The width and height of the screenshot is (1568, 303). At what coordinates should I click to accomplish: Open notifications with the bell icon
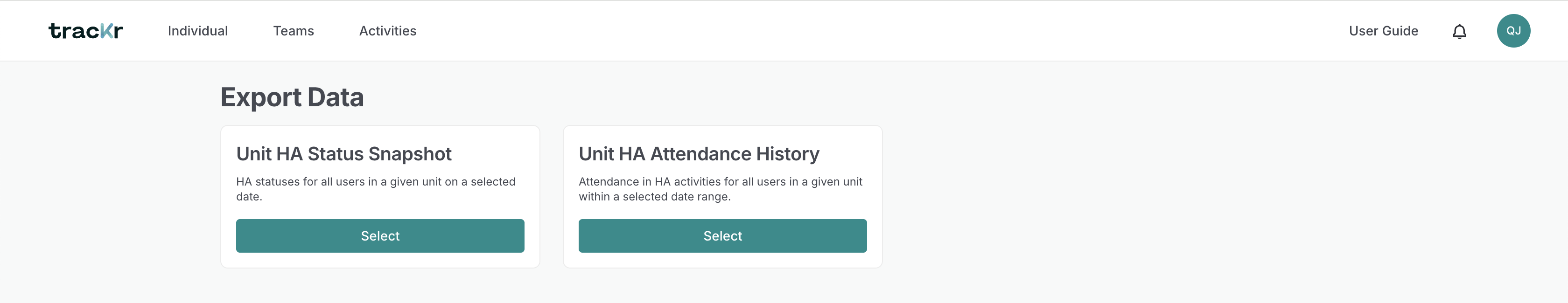click(x=1459, y=31)
